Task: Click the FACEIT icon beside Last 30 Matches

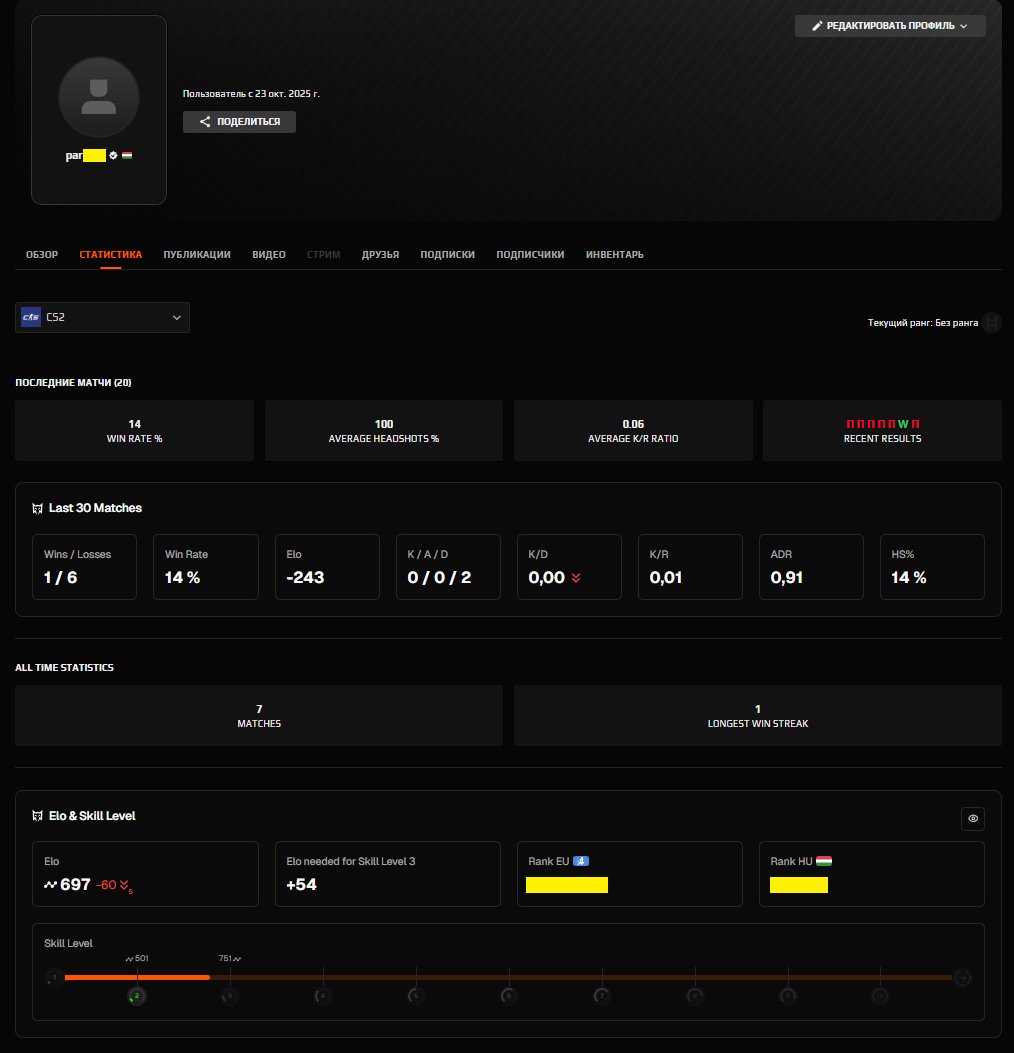Action: click(x=38, y=508)
